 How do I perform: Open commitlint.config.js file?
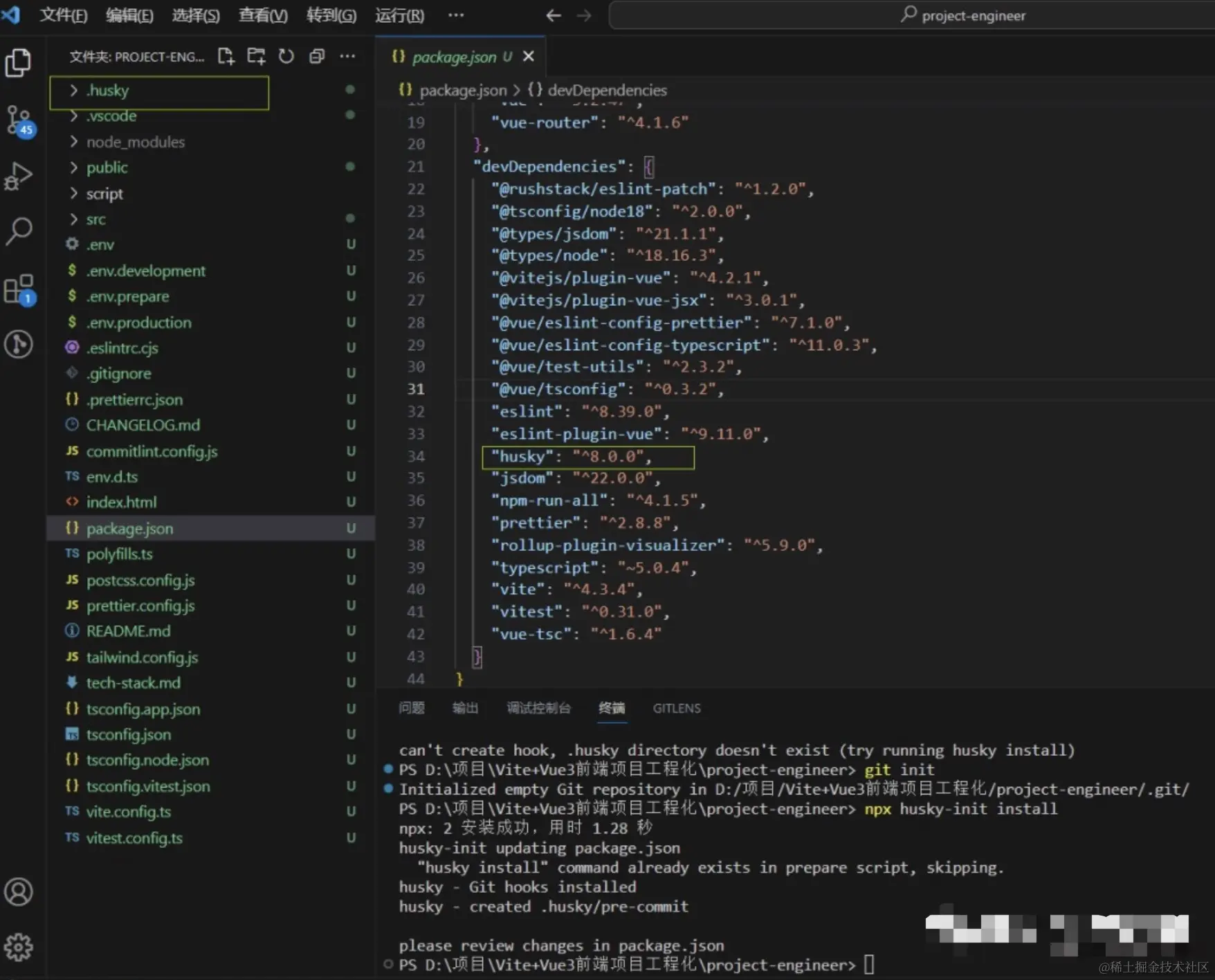[x=211, y=451]
